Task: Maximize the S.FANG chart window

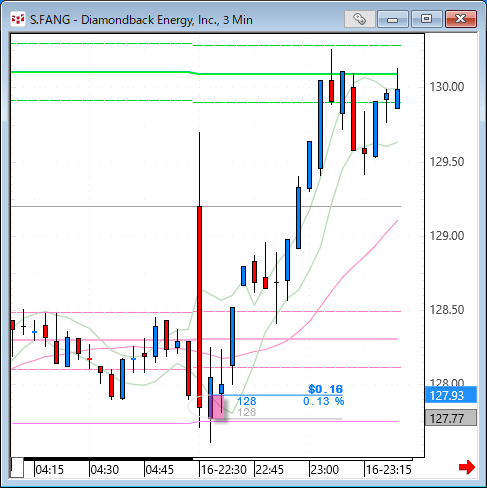Action: (x=426, y=19)
